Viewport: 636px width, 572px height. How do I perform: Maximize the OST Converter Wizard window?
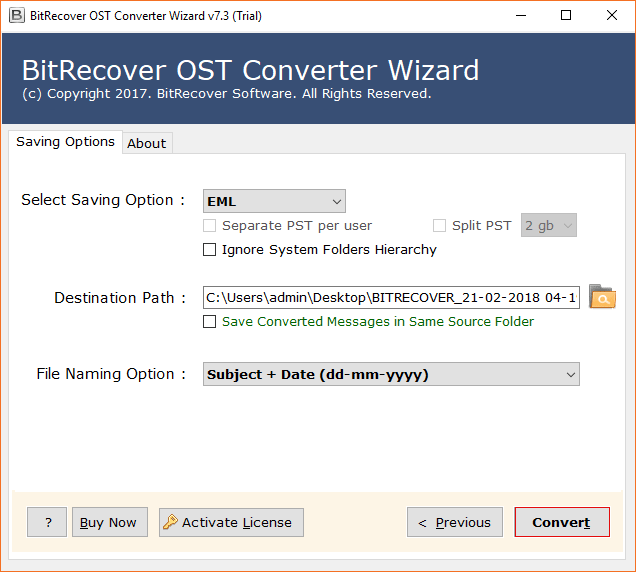566,15
